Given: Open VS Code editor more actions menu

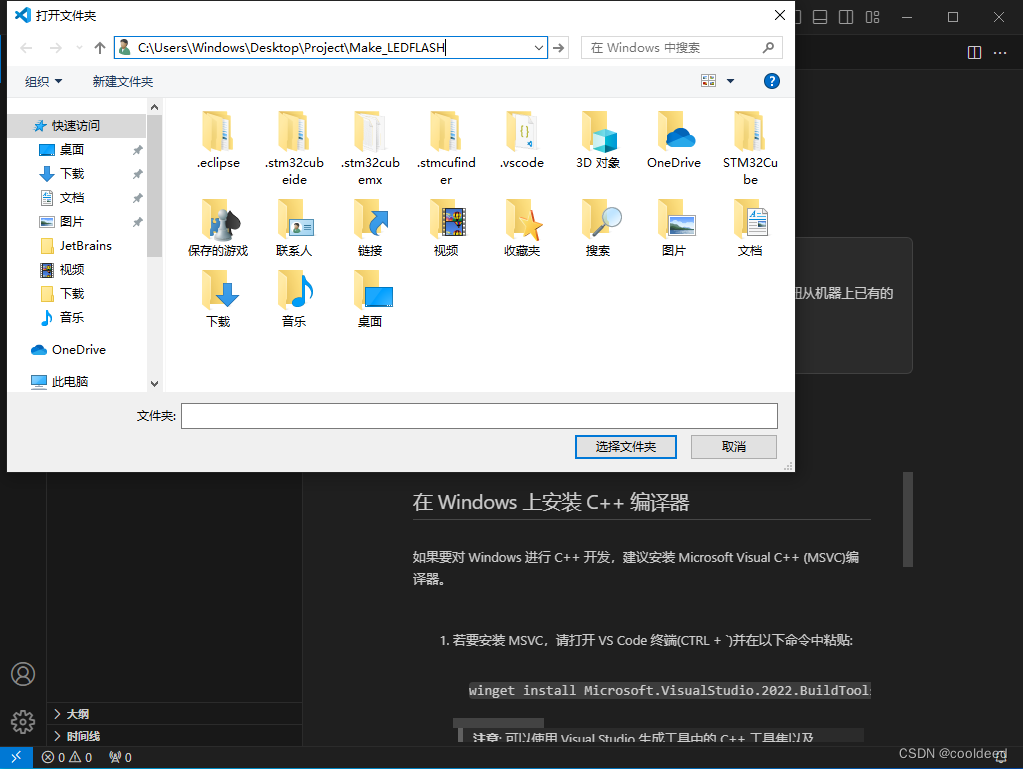Looking at the screenshot, I should 1000,53.
